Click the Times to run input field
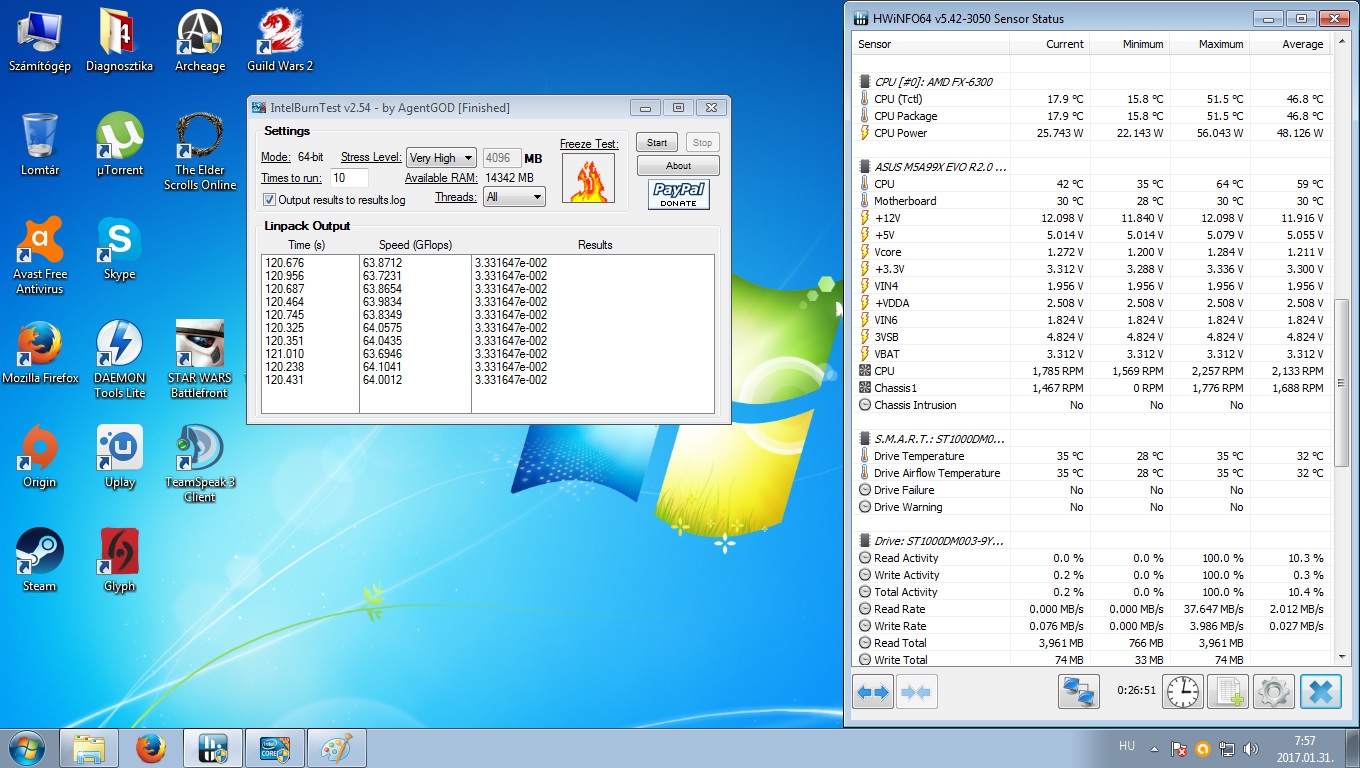The height and width of the screenshot is (768, 1360). [350, 178]
